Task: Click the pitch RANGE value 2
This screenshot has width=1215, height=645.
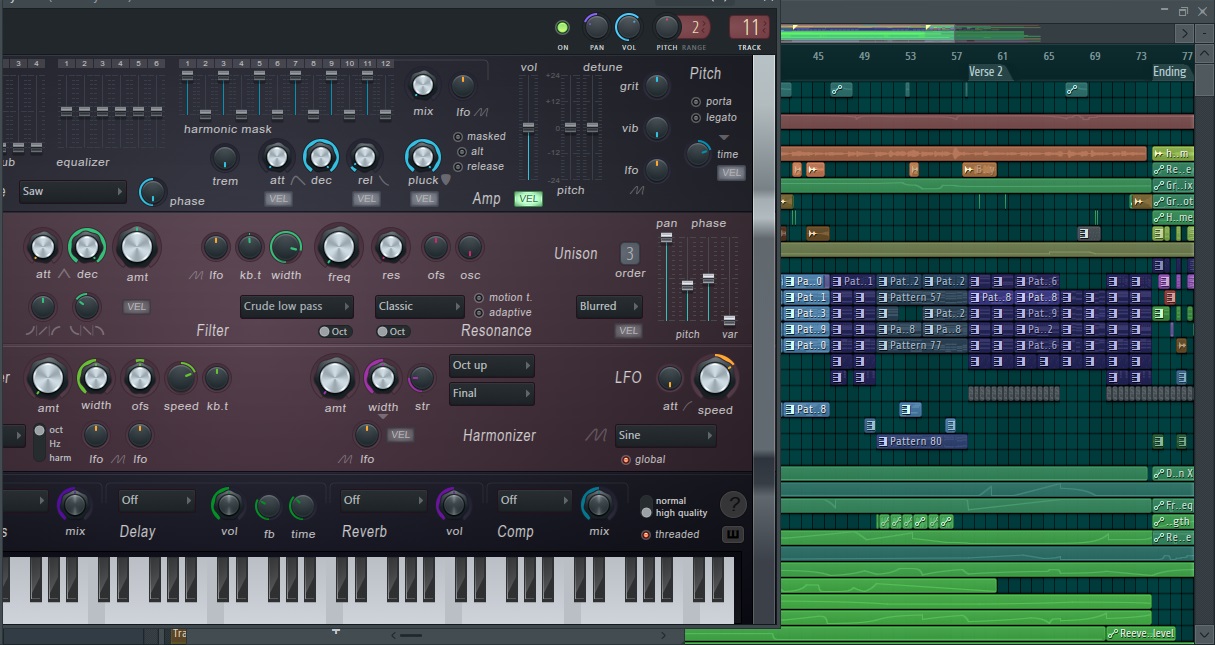Action: 695,27
